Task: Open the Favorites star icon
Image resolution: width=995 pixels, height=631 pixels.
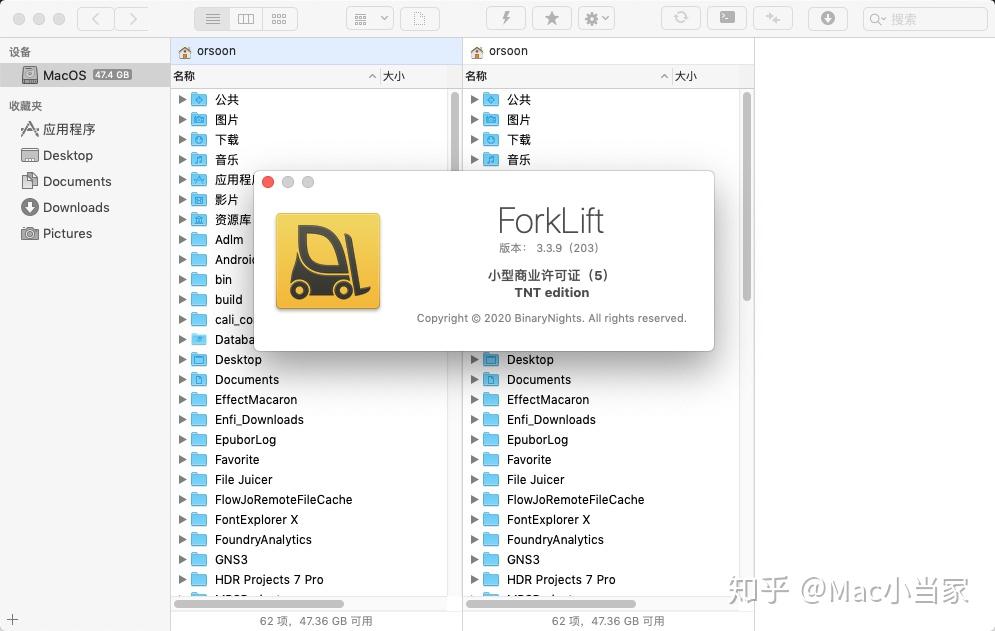Action: (551, 18)
